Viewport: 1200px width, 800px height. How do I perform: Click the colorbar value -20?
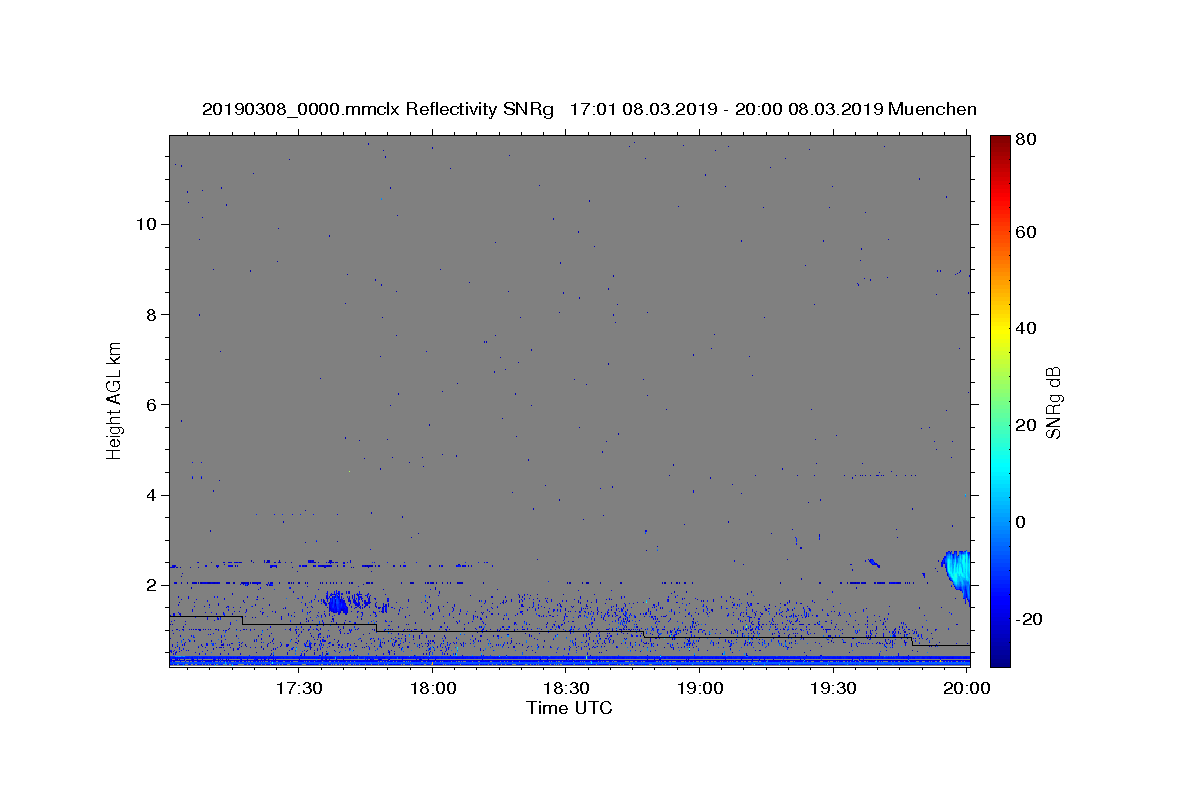(1031, 619)
